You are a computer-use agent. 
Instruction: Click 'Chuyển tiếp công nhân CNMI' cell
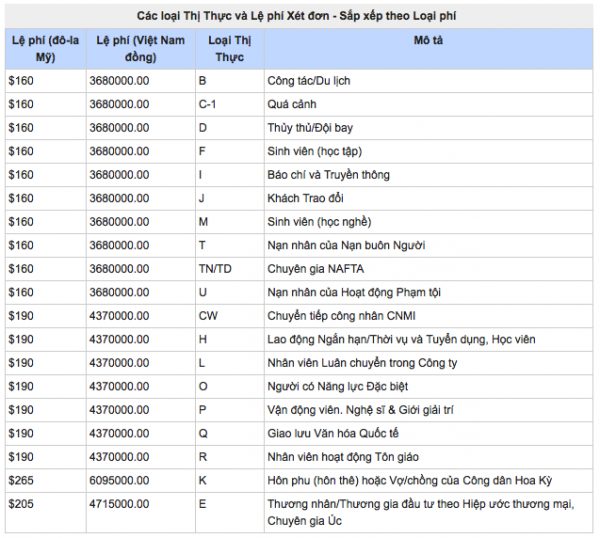coord(429,316)
